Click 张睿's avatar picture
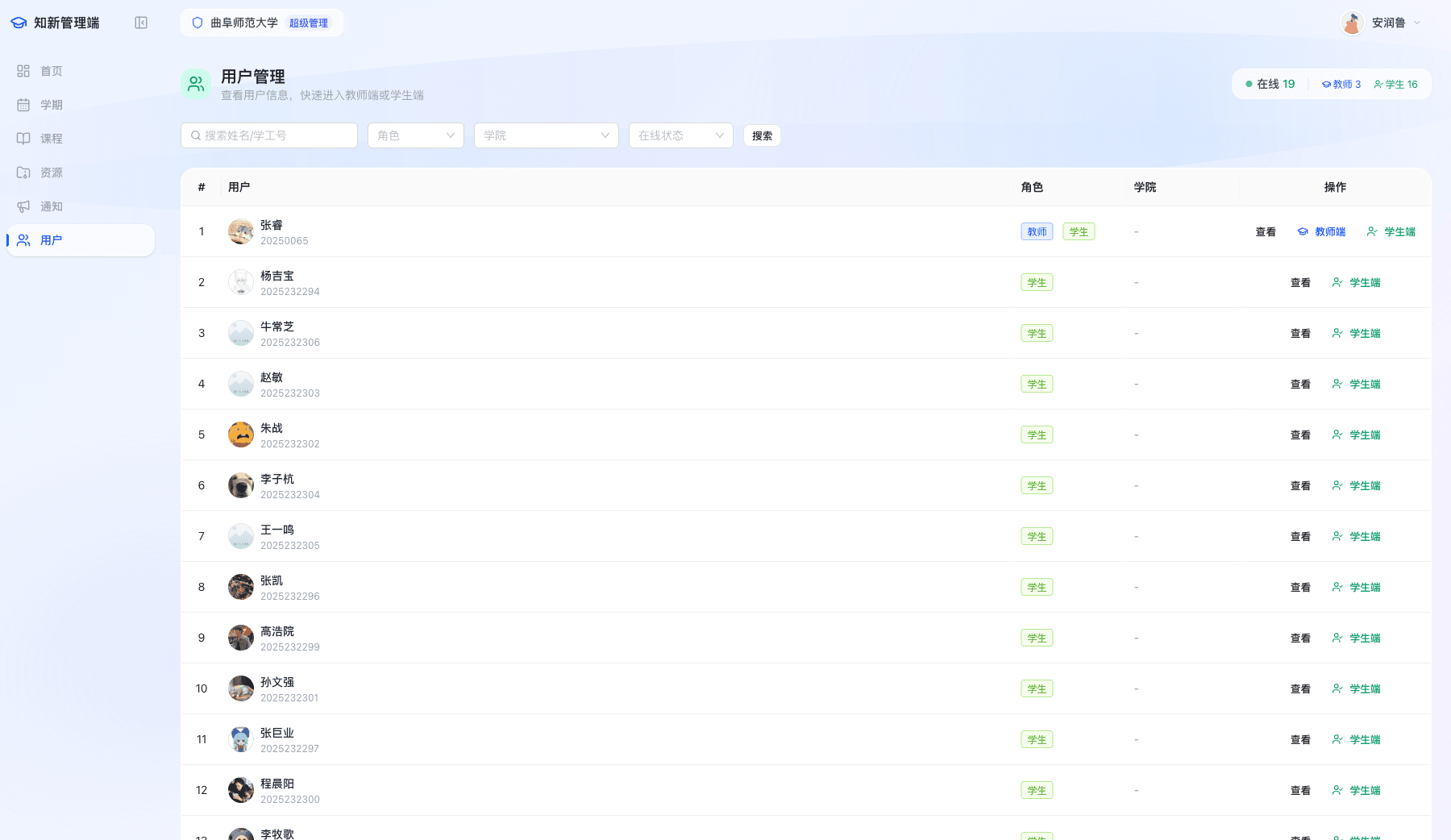Screen dimensions: 1451x840 click(x=240, y=232)
